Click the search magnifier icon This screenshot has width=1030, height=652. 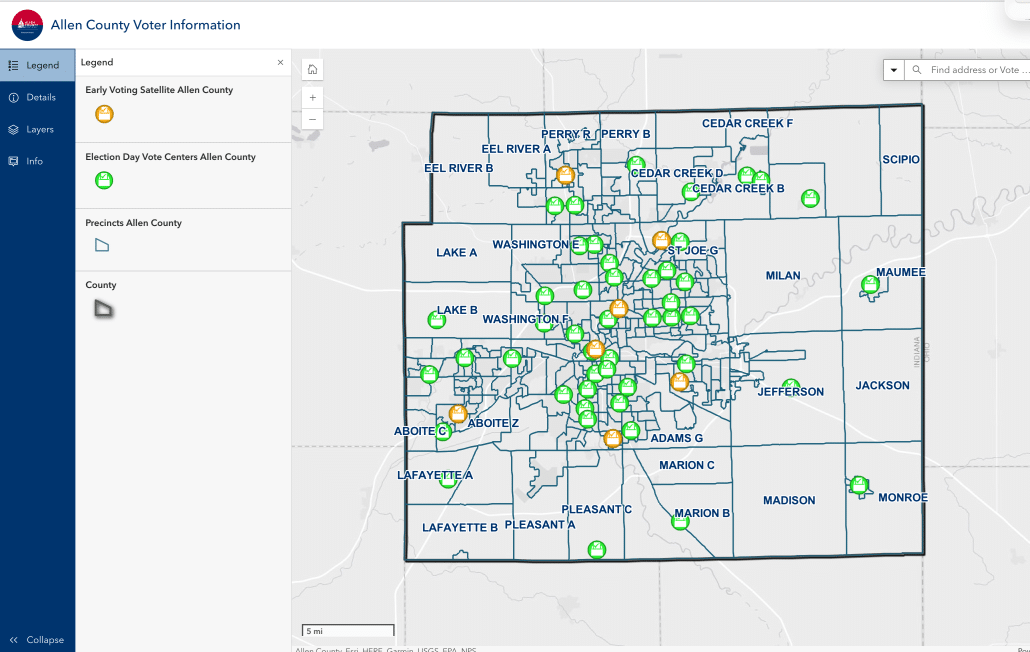click(x=916, y=70)
